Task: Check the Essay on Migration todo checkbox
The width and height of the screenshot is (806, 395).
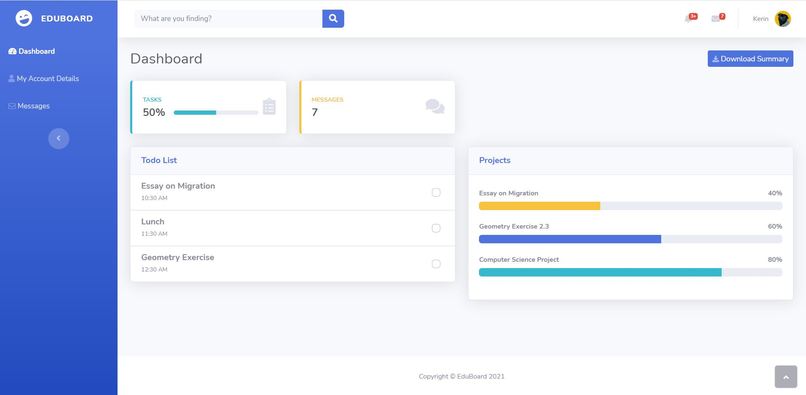Action: coord(436,192)
